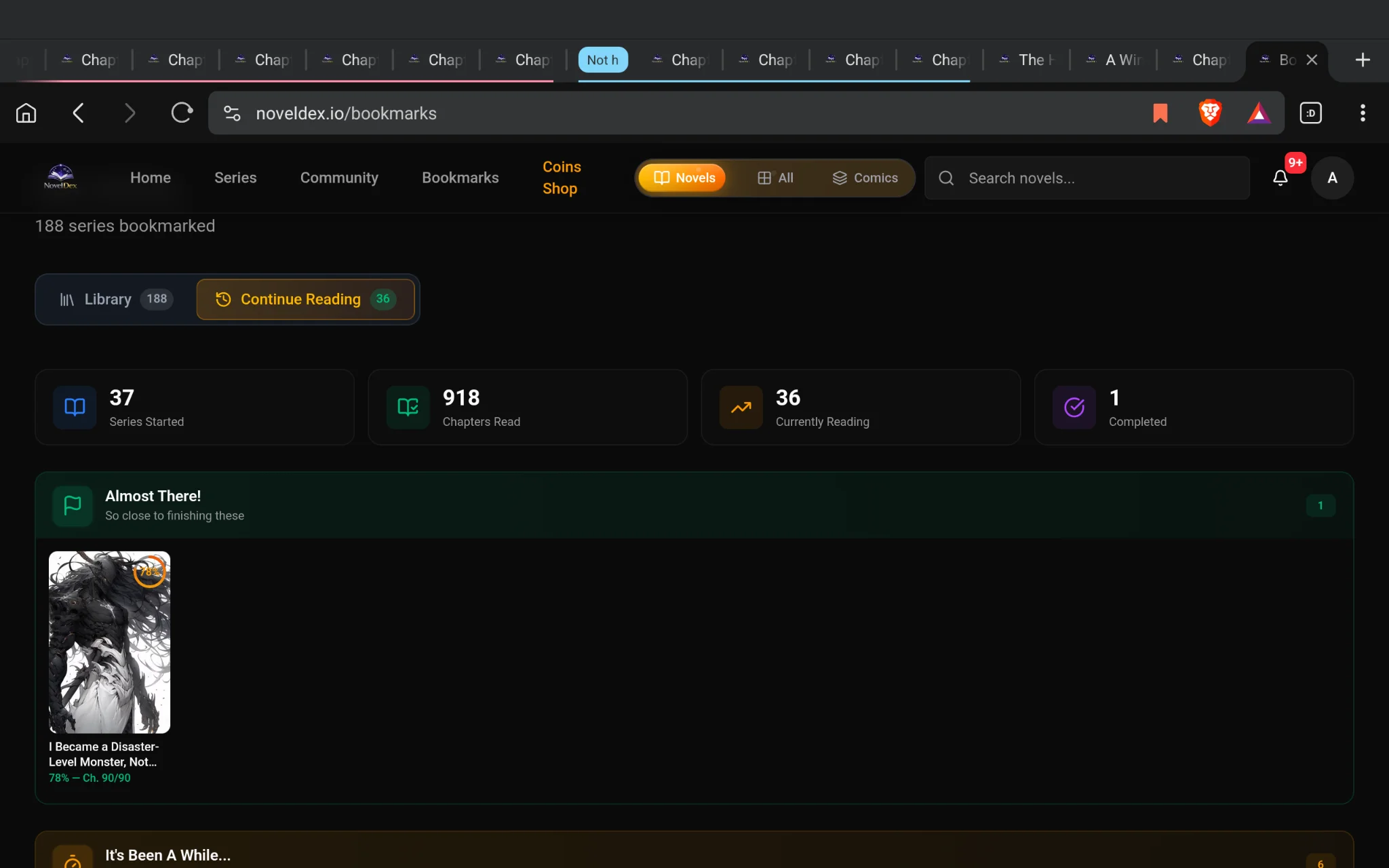Open notifications bell icon

coord(1280,178)
